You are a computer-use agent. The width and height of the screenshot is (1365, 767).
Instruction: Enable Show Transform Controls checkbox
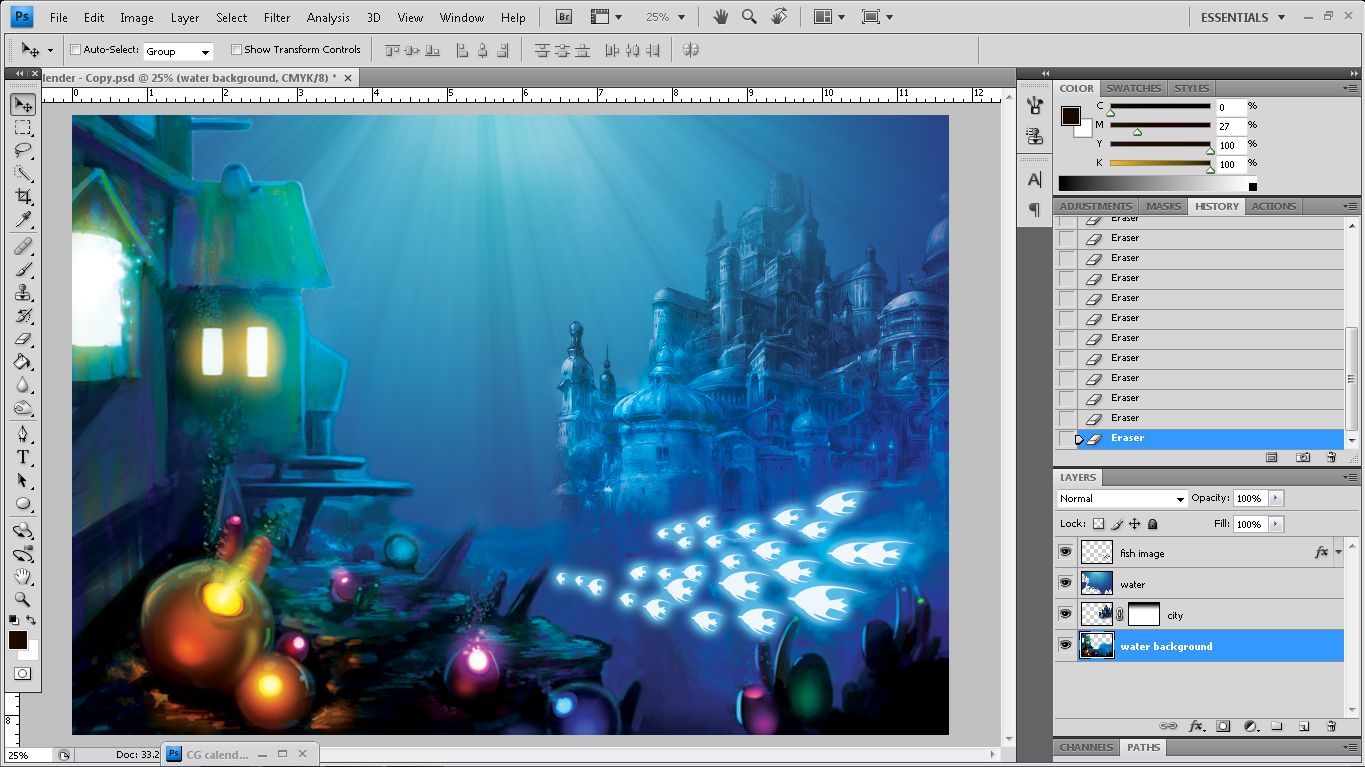pyautogui.click(x=236, y=49)
